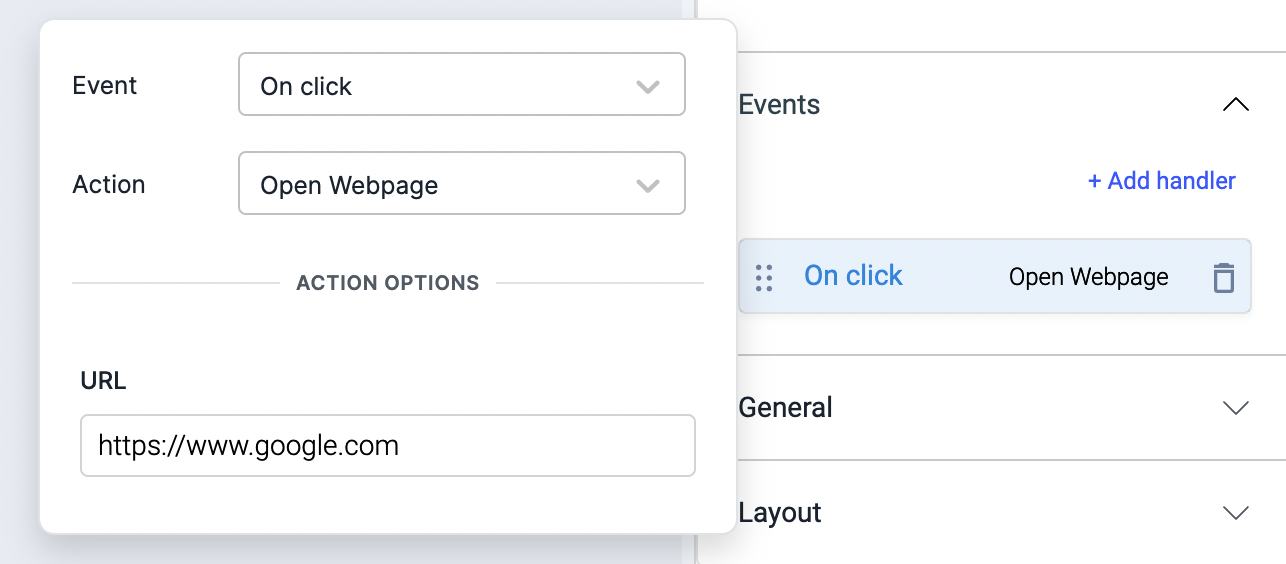
Task: Click the chevron arrow in the Action dropdown
Action: pos(648,186)
